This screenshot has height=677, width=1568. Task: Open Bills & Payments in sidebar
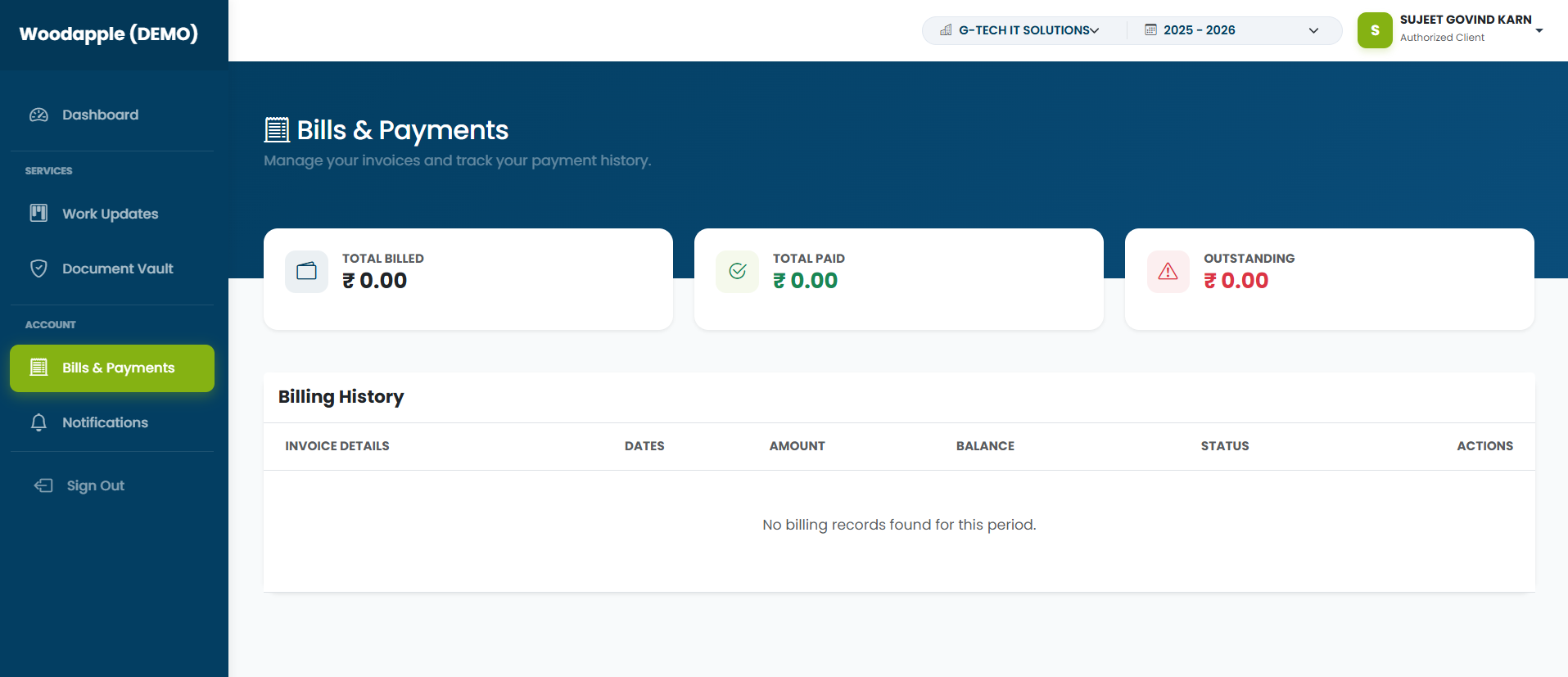pyautogui.click(x=112, y=368)
